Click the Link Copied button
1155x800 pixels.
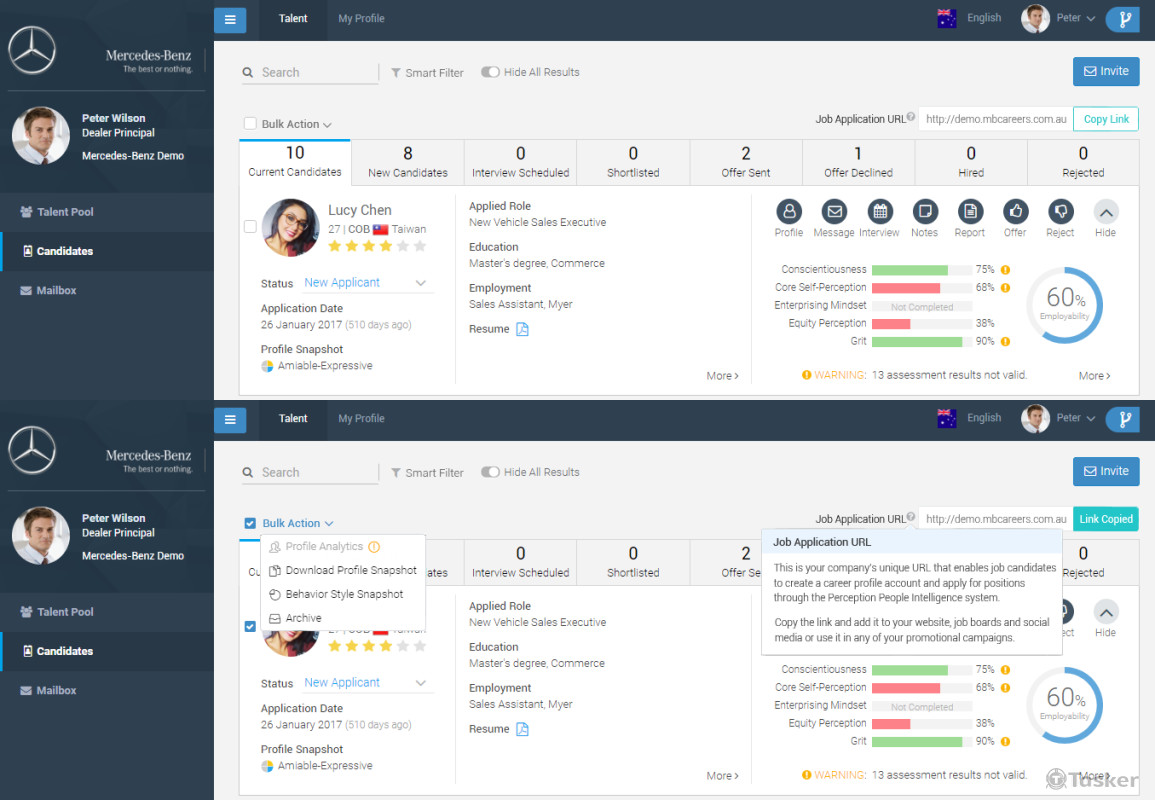point(1105,519)
